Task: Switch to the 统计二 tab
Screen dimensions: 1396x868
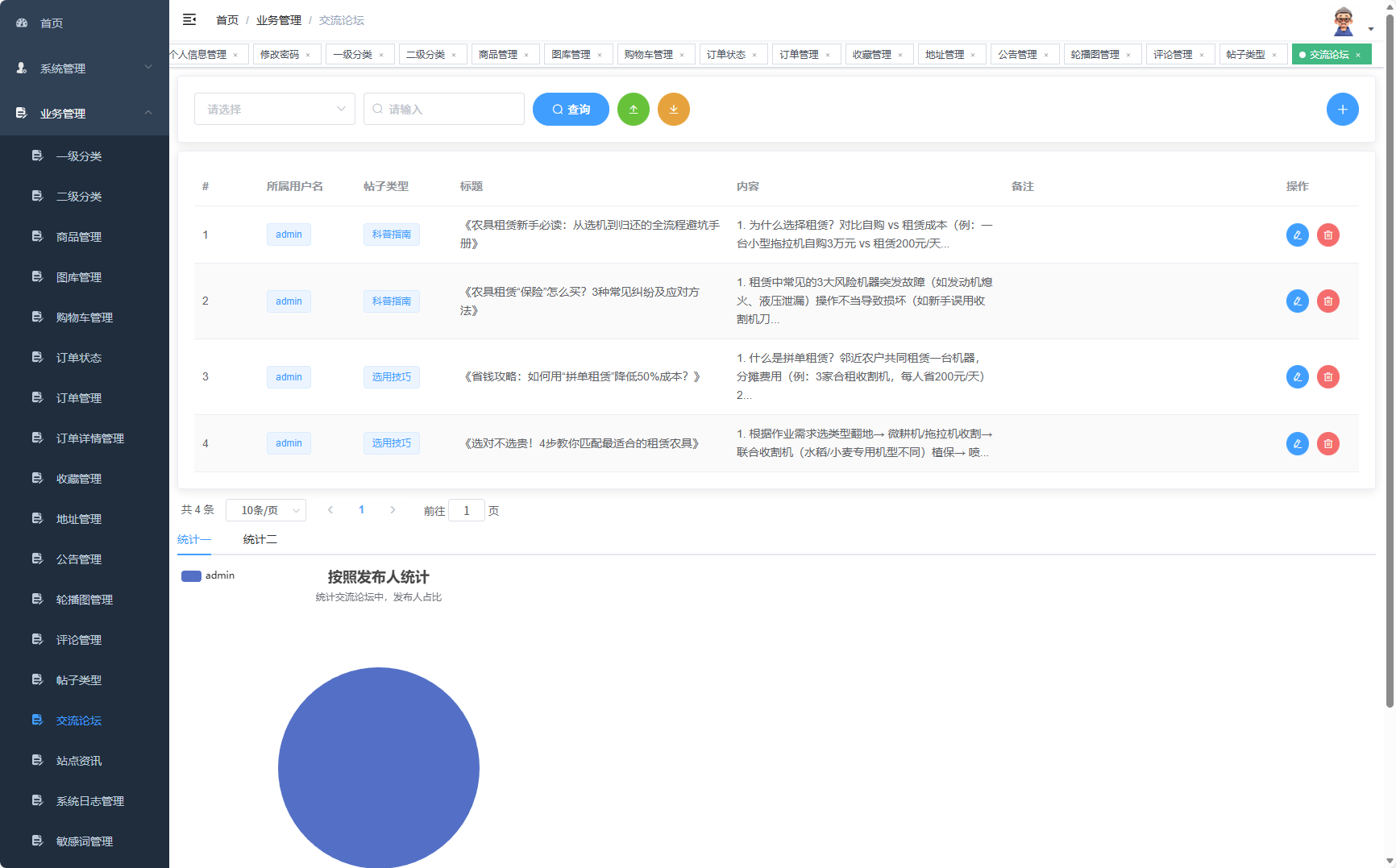Action: point(260,538)
